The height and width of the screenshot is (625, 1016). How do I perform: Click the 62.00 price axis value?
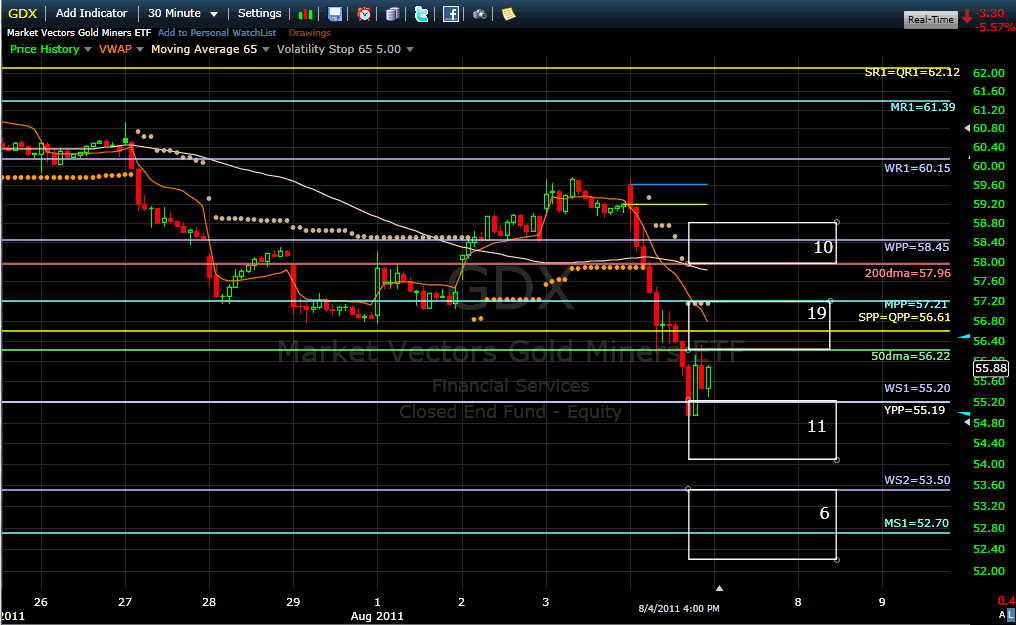[989, 73]
